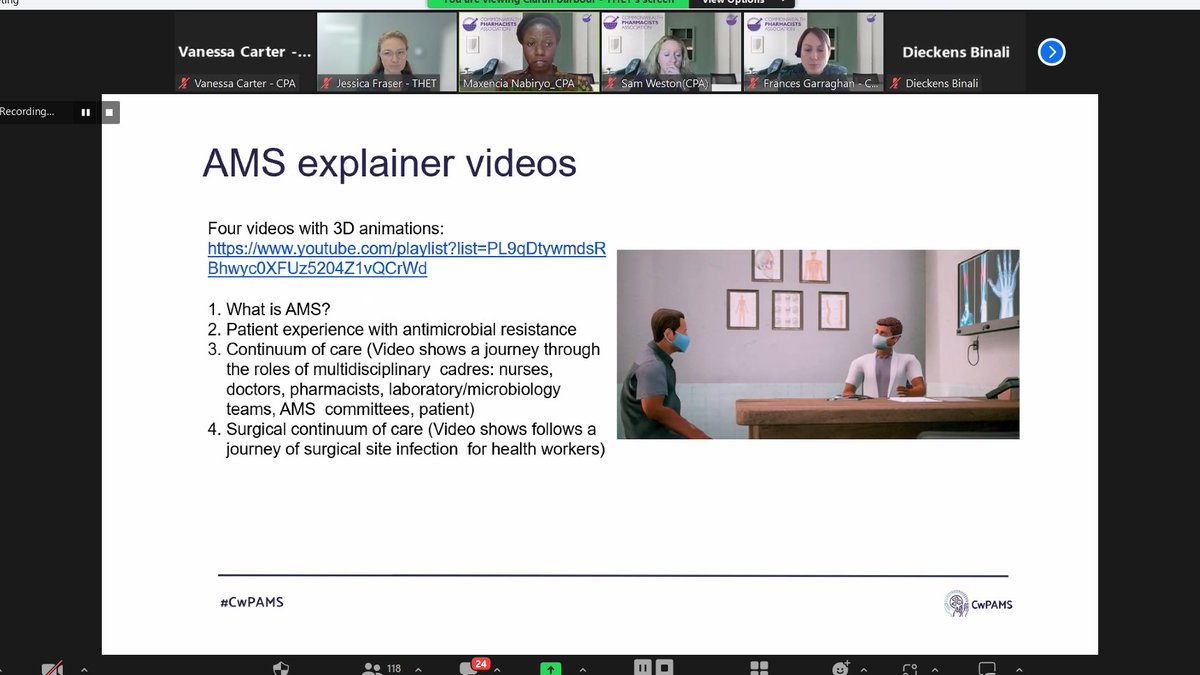Pause the recording from the Recording indicator
This screenshot has width=1200, height=675.
tap(86, 112)
